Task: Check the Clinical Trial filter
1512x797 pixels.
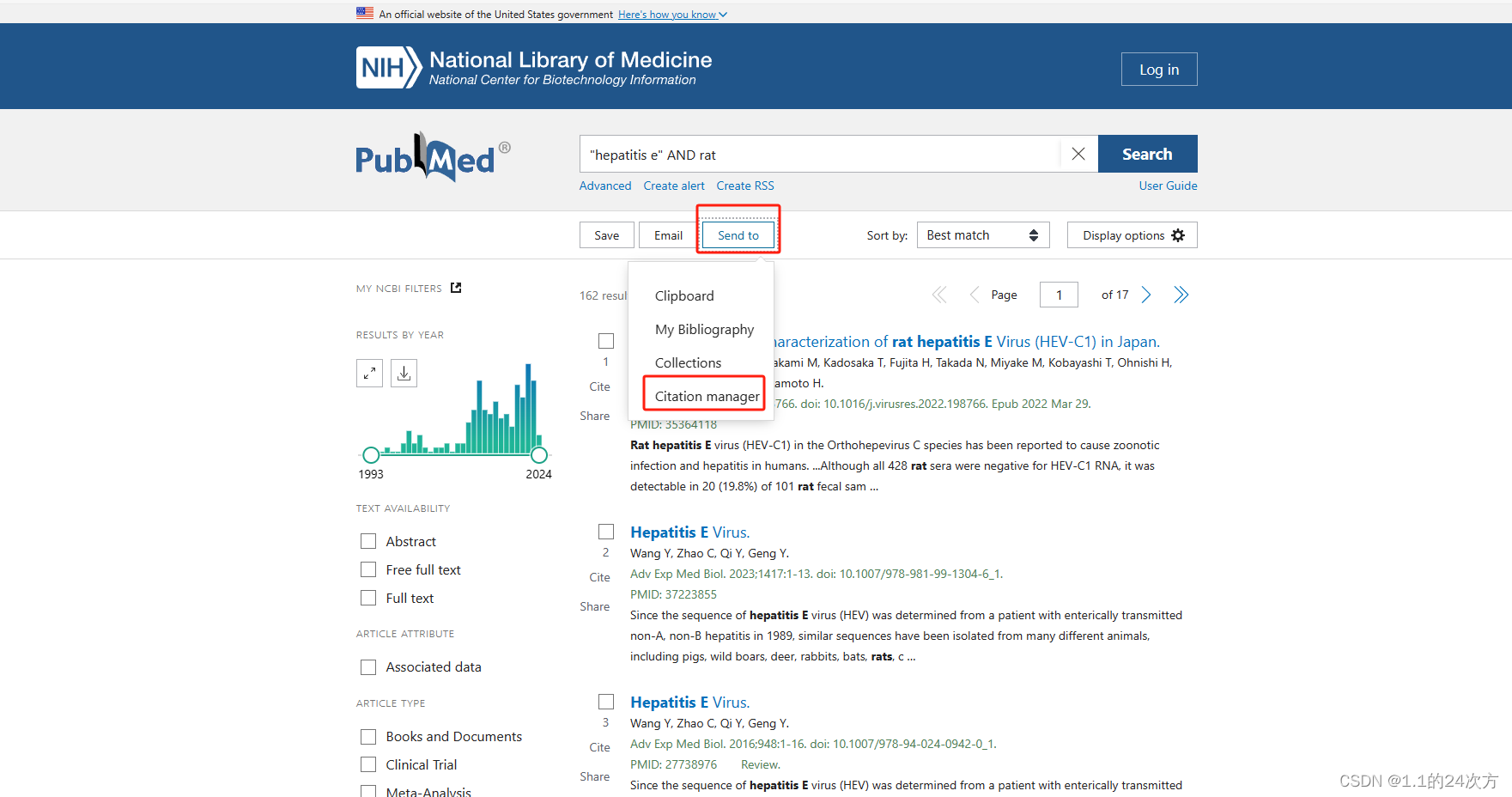Action: pos(368,764)
